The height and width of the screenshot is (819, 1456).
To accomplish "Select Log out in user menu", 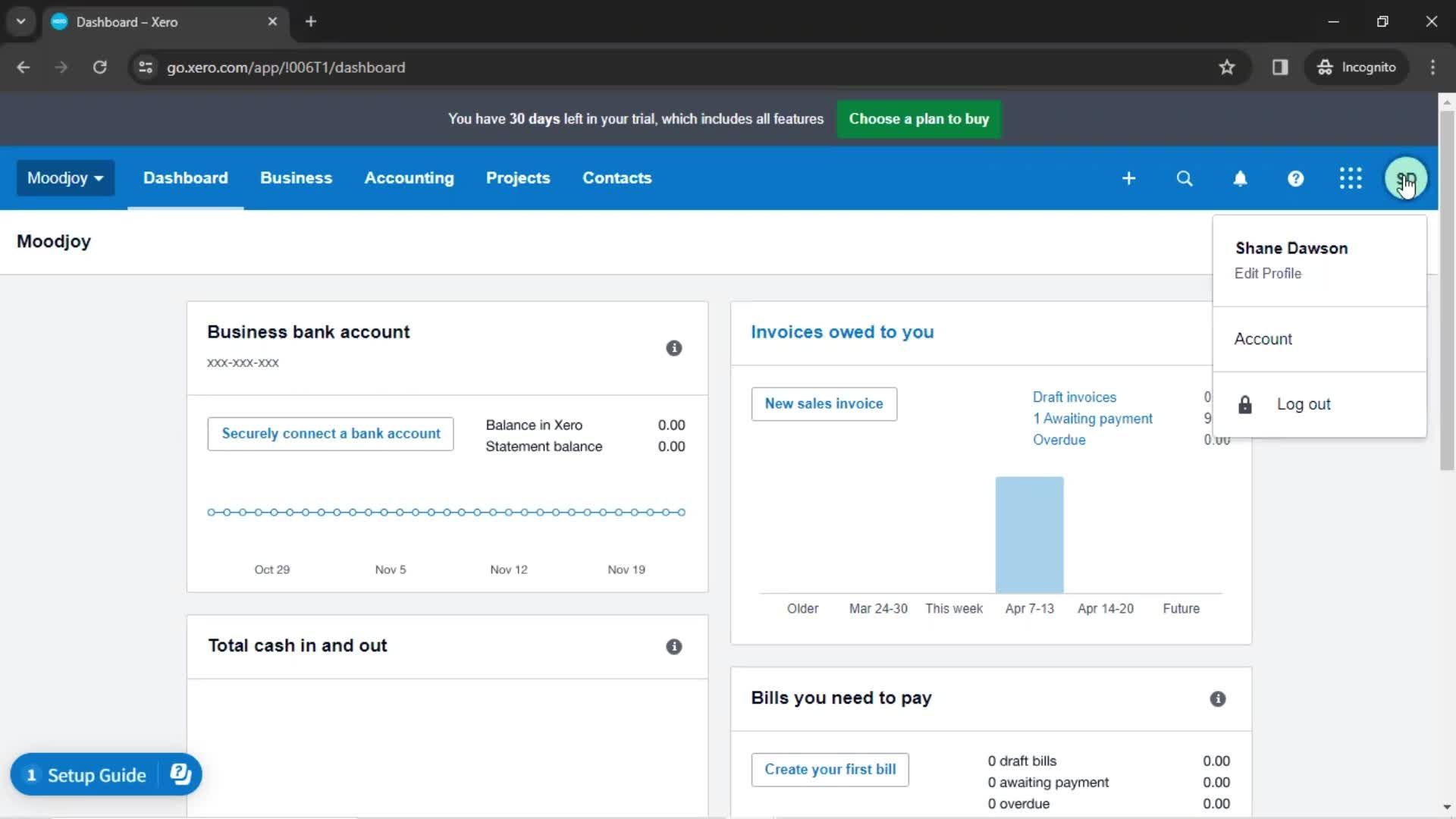I will point(1319,404).
